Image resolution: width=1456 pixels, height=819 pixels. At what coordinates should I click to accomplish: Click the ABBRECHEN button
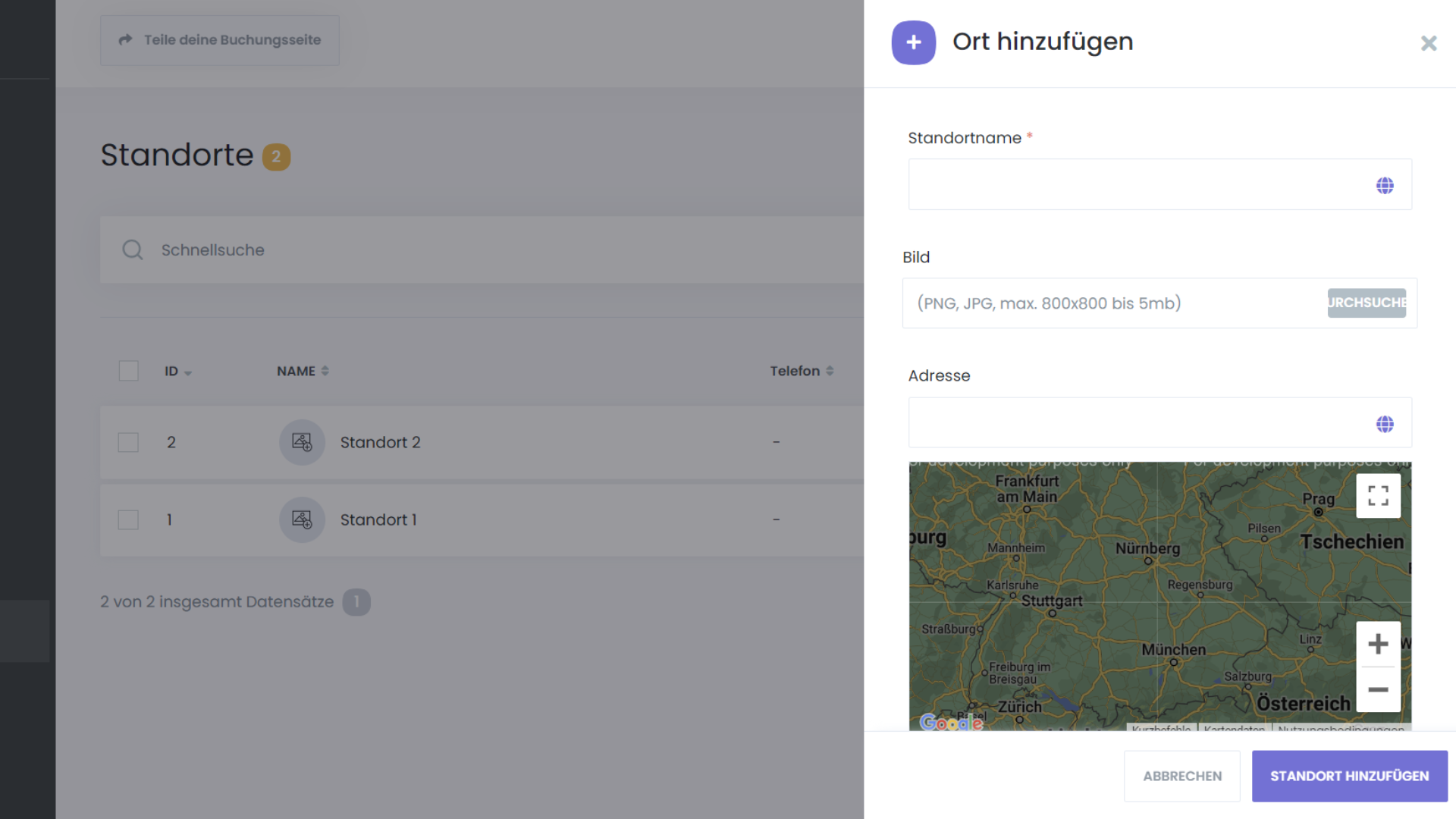click(1181, 776)
